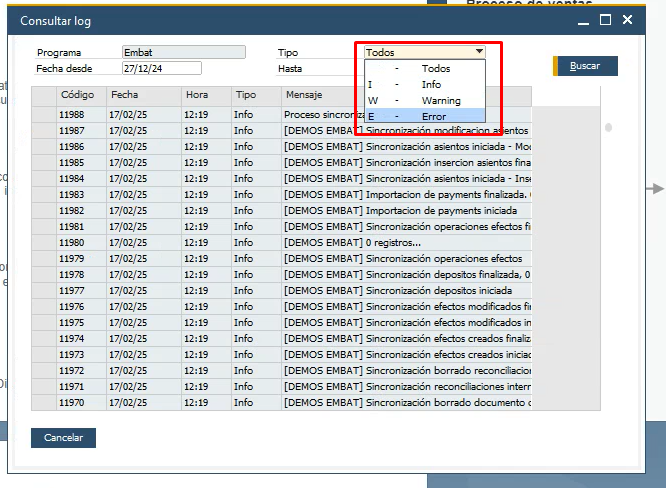Sort by the Código column header
The height and width of the screenshot is (488, 666).
pyautogui.click(x=77, y=95)
